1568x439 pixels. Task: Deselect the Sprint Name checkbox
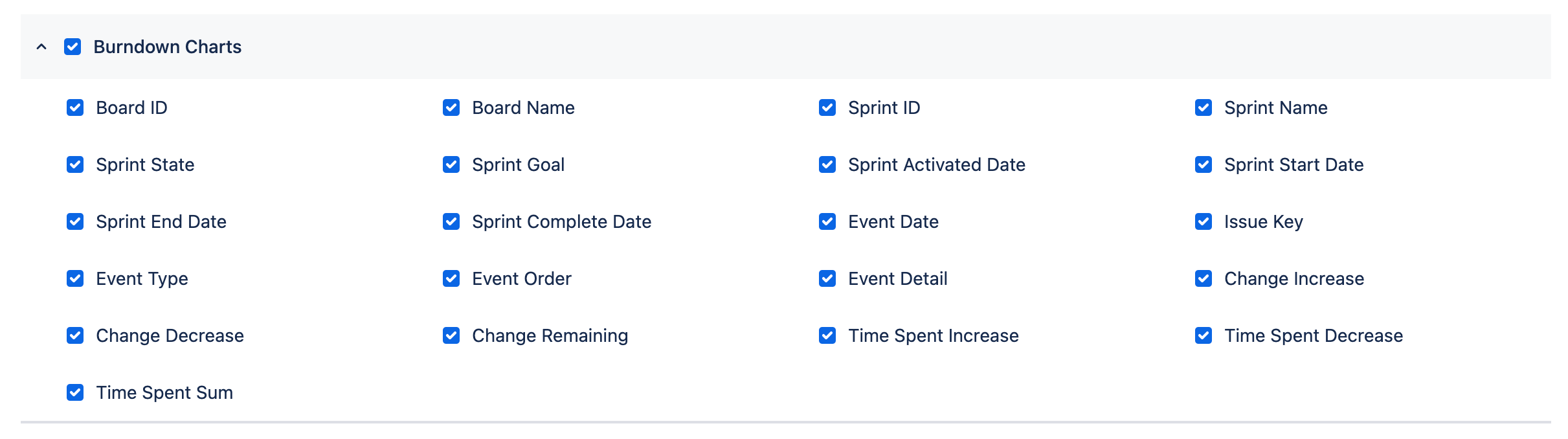1204,107
